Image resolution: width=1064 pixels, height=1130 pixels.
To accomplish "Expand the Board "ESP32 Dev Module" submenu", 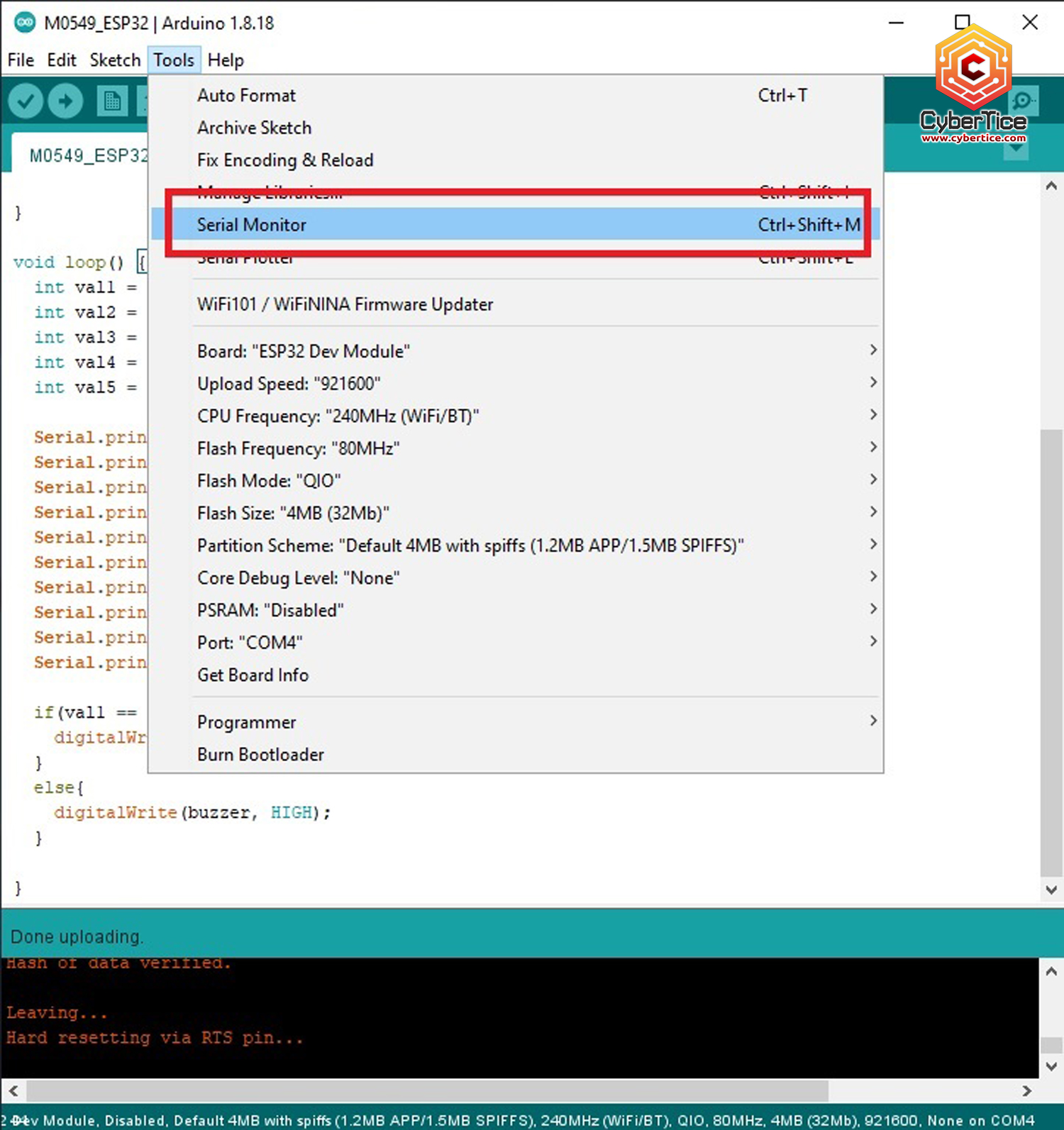I will 303,351.
